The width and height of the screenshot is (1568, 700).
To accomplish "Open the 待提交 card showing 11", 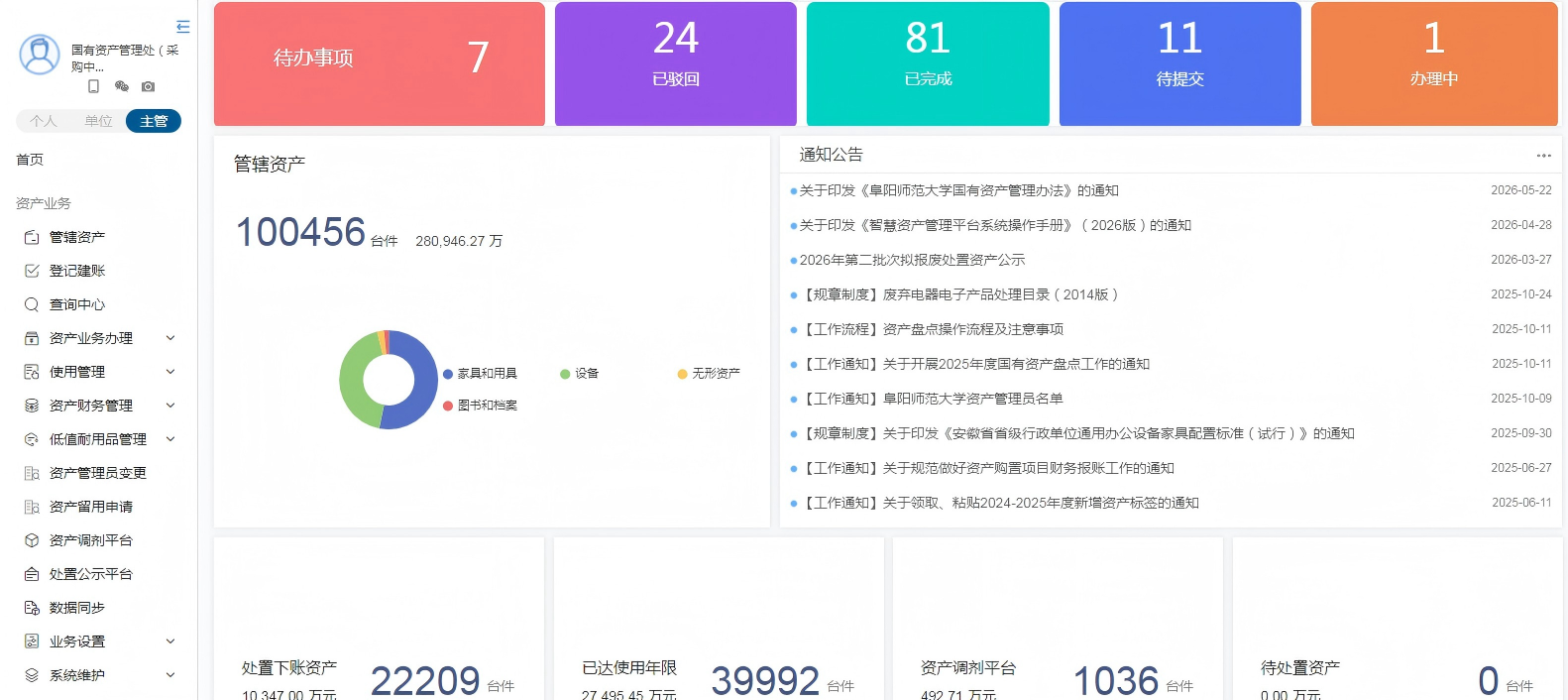I will coord(1180,63).
